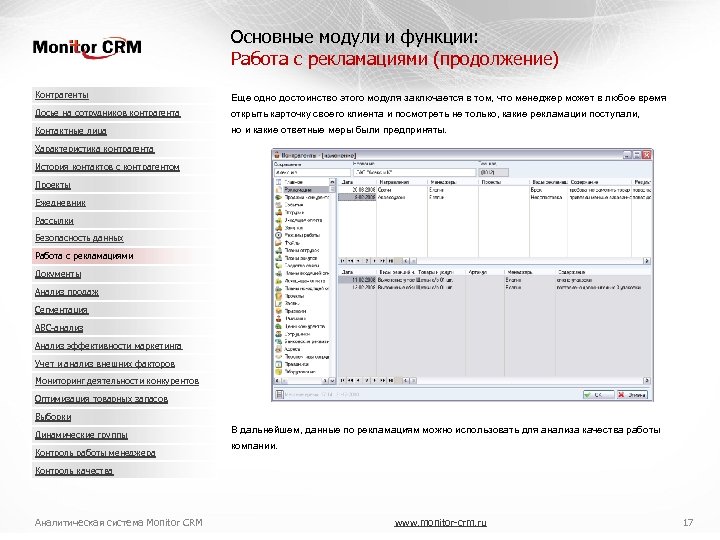
Task: Open the Документы section link
Action: coord(58,274)
